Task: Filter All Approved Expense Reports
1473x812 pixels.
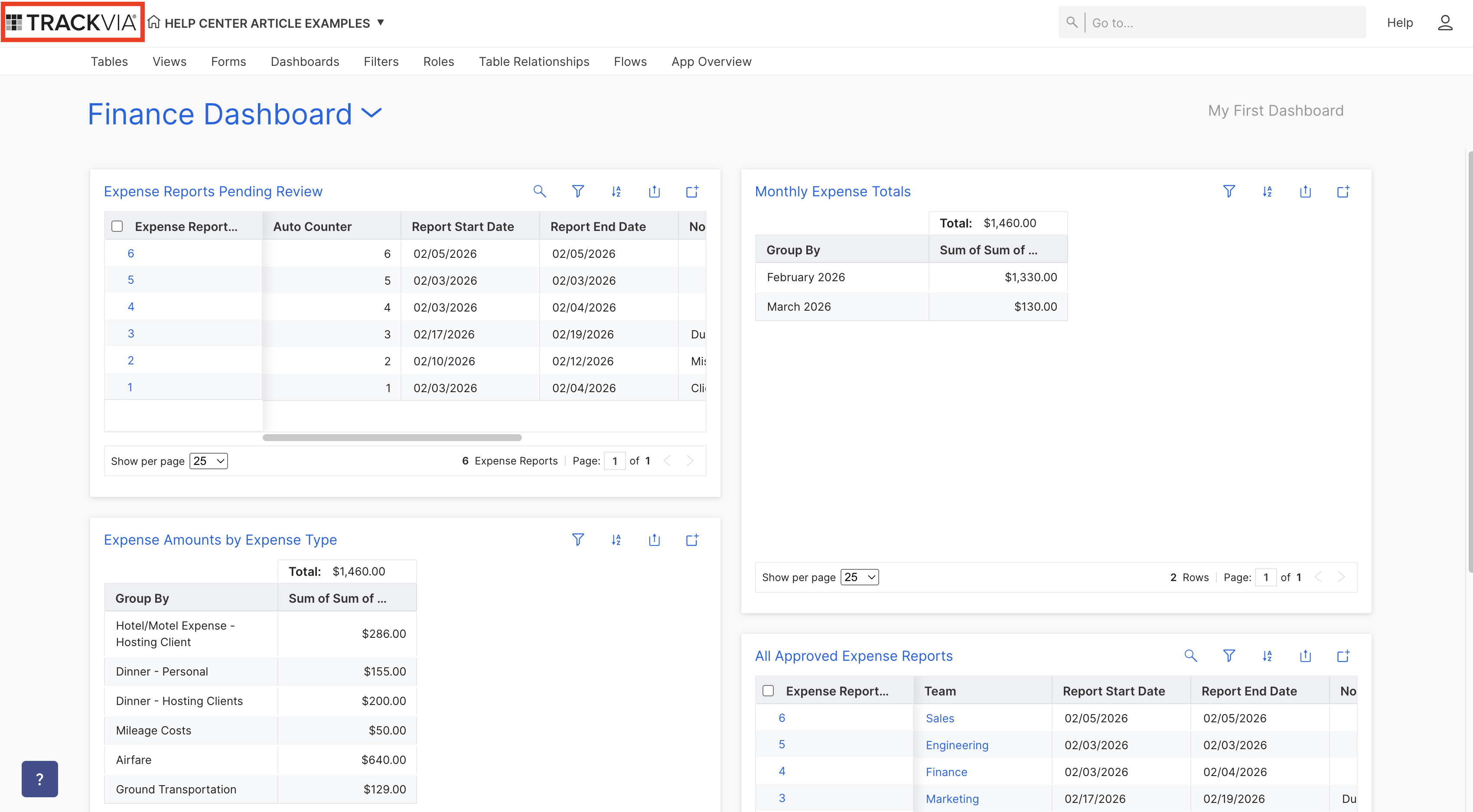Action: [1229, 656]
